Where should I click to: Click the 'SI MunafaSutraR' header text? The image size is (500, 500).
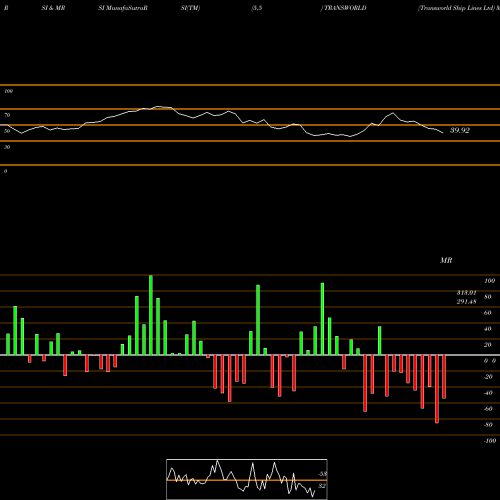coord(123,8)
